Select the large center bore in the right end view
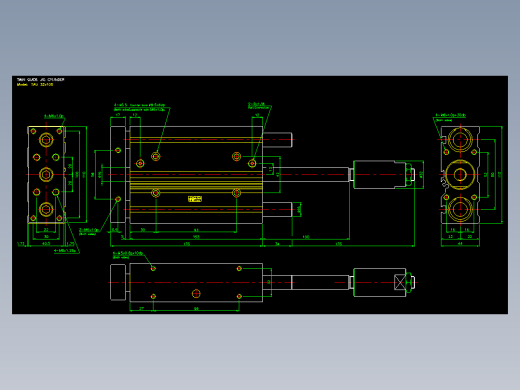 pyautogui.click(x=460, y=175)
